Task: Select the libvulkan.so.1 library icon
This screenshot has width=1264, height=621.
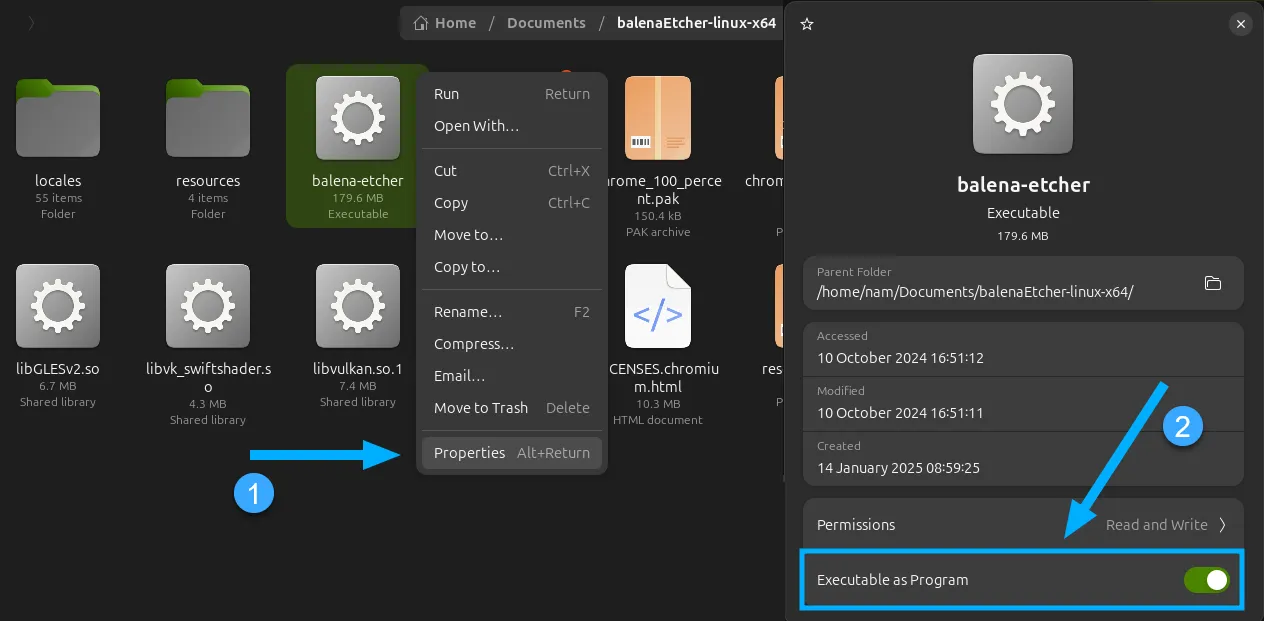Action: tap(358, 306)
